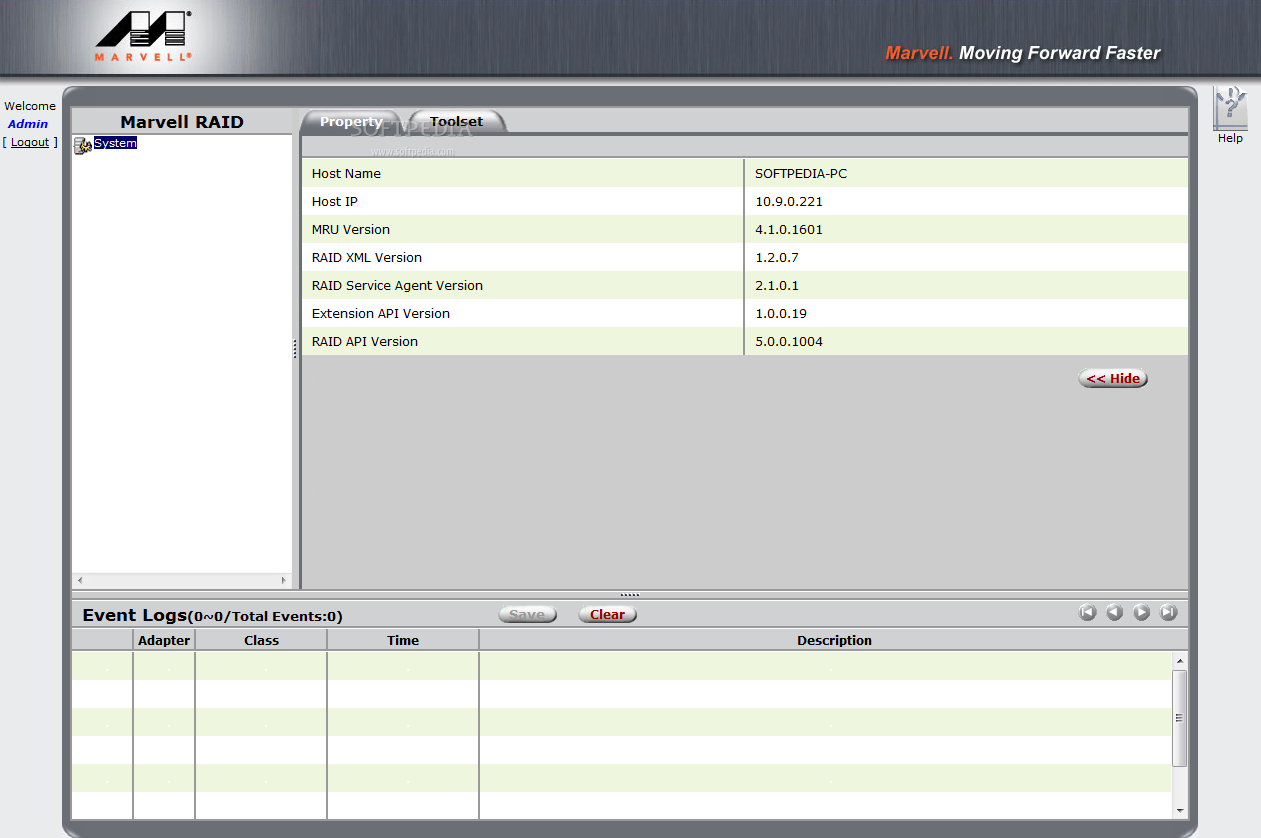Select the System tree node

click(x=115, y=143)
